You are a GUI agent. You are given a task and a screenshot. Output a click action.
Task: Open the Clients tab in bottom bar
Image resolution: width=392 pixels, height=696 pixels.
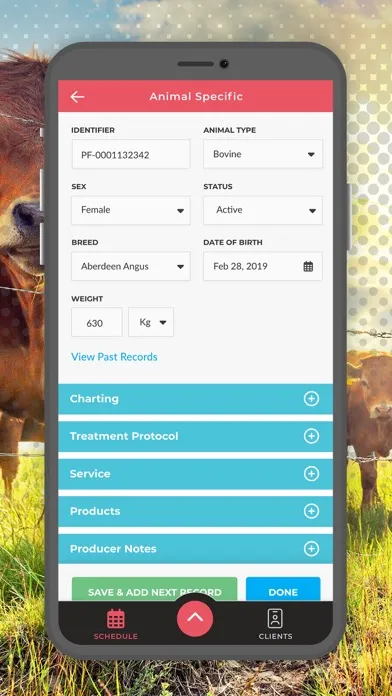coord(275,625)
